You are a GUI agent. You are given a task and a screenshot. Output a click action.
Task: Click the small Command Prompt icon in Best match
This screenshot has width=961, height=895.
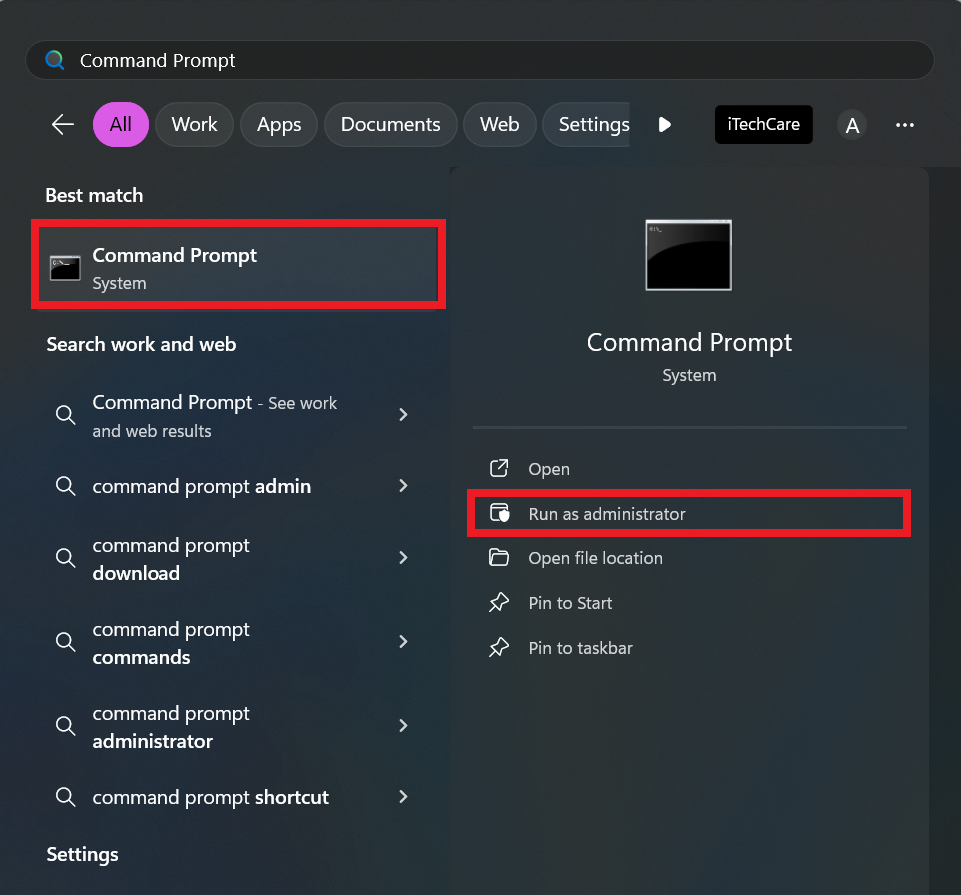coord(65,268)
